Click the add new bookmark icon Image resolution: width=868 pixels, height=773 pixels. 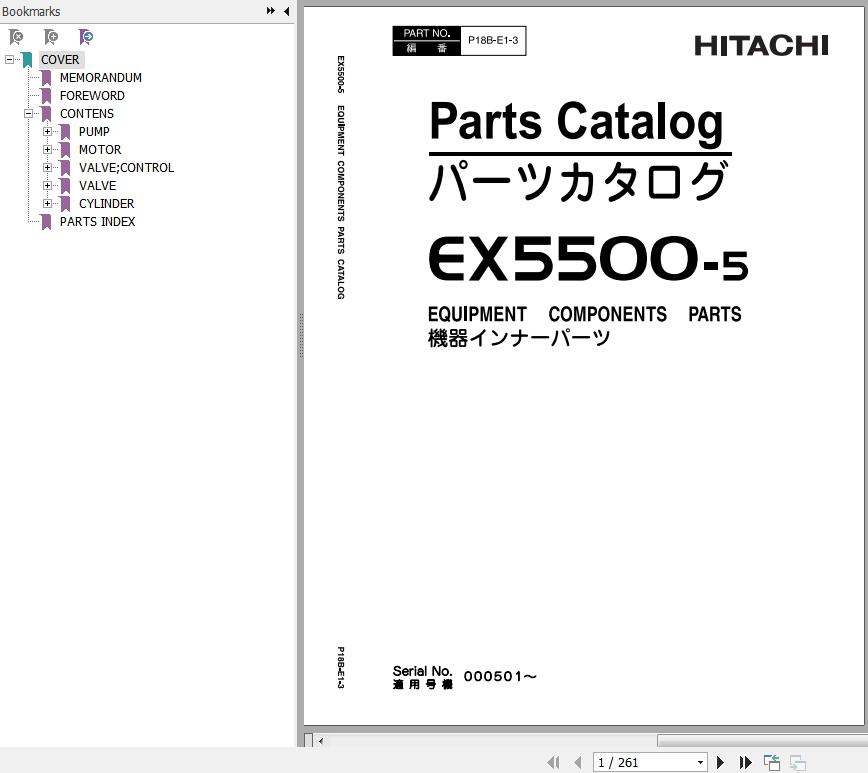pos(51,37)
